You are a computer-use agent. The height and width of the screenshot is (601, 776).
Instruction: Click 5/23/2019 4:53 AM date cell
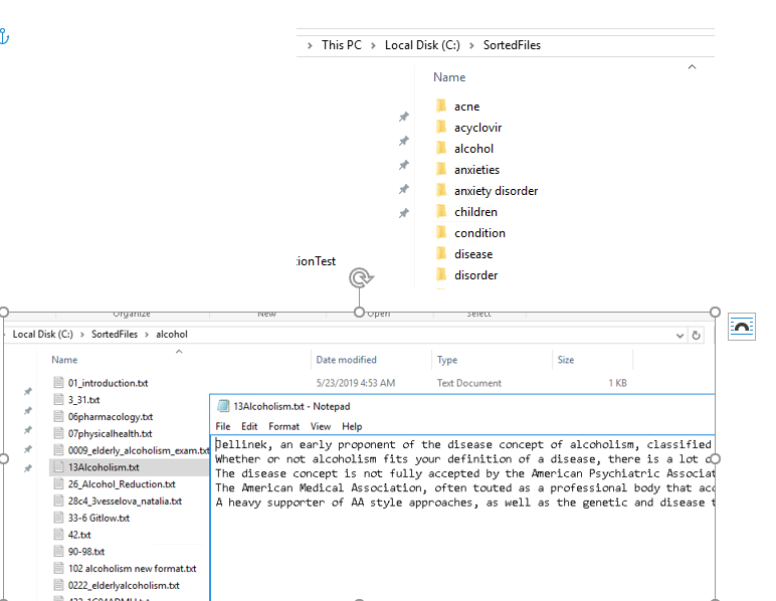pyautogui.click(x=355, y=383)
